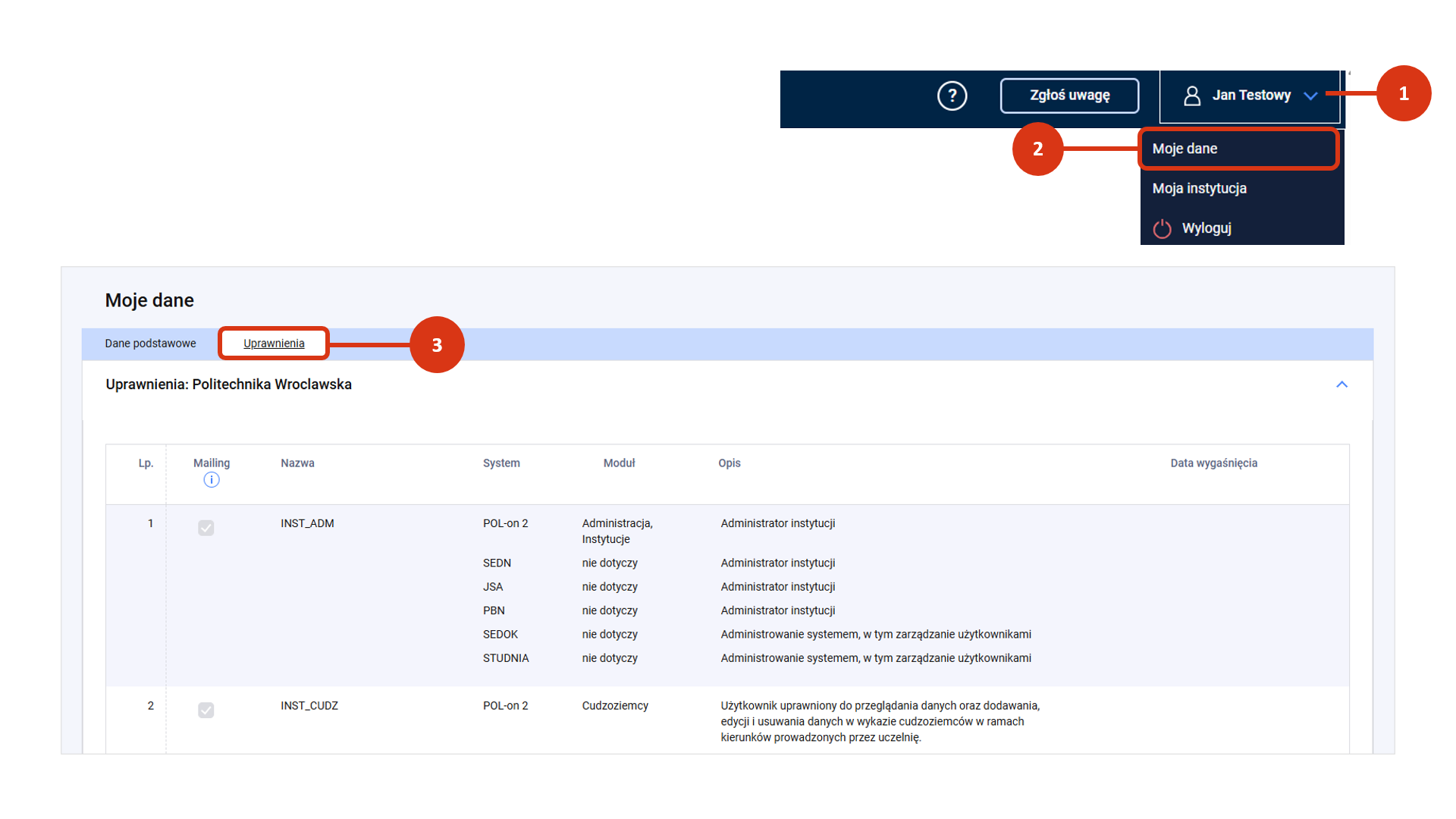Click the help question mark icon
The height and width of the screenshot is (819, 1456).
pyautogui.click(x=952, y=96)
